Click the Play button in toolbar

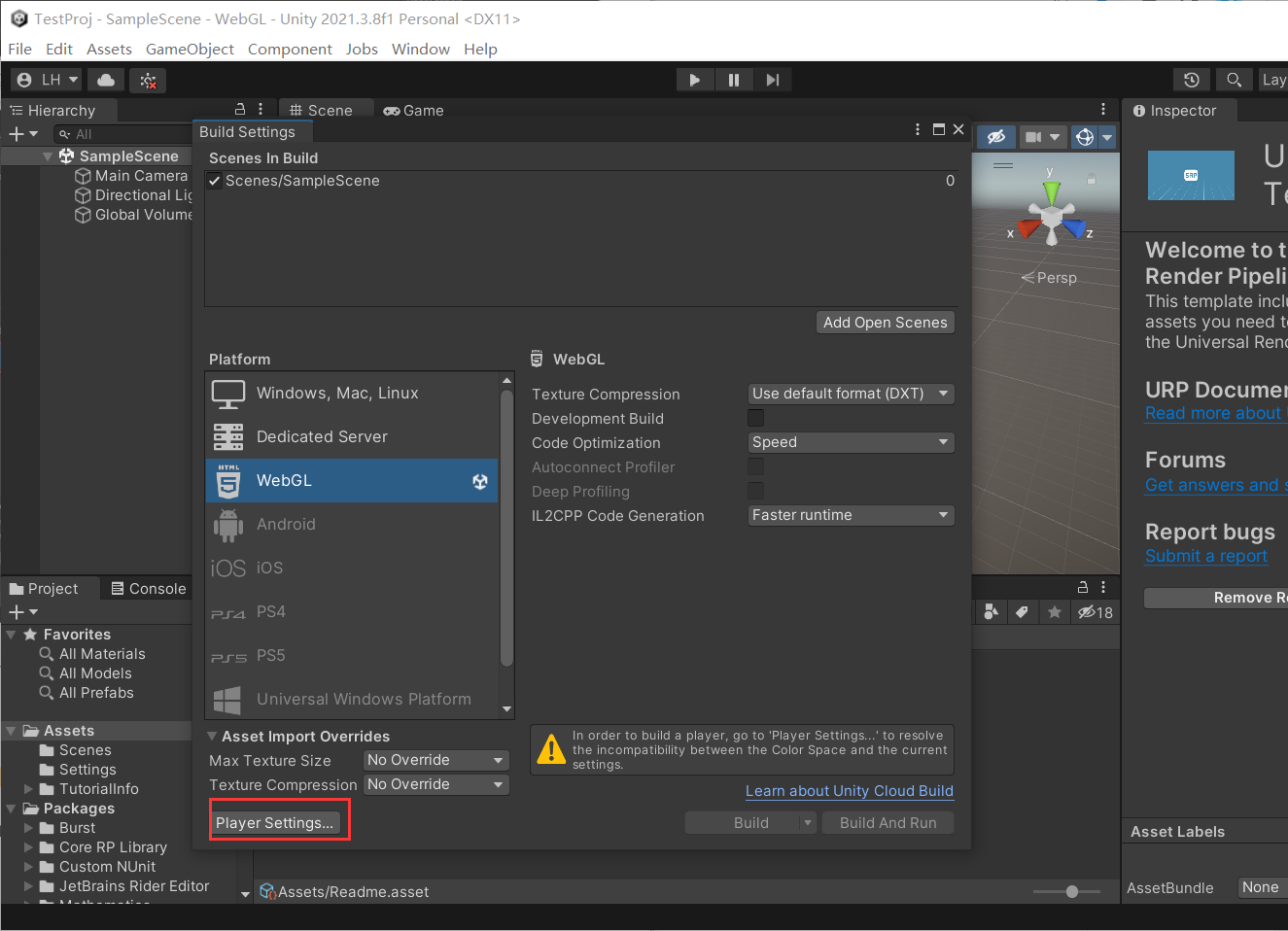point(695,80)
